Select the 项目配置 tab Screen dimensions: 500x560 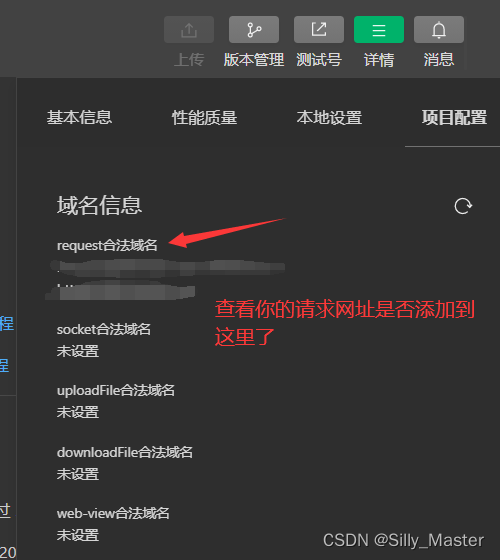[x=454, y=118]
